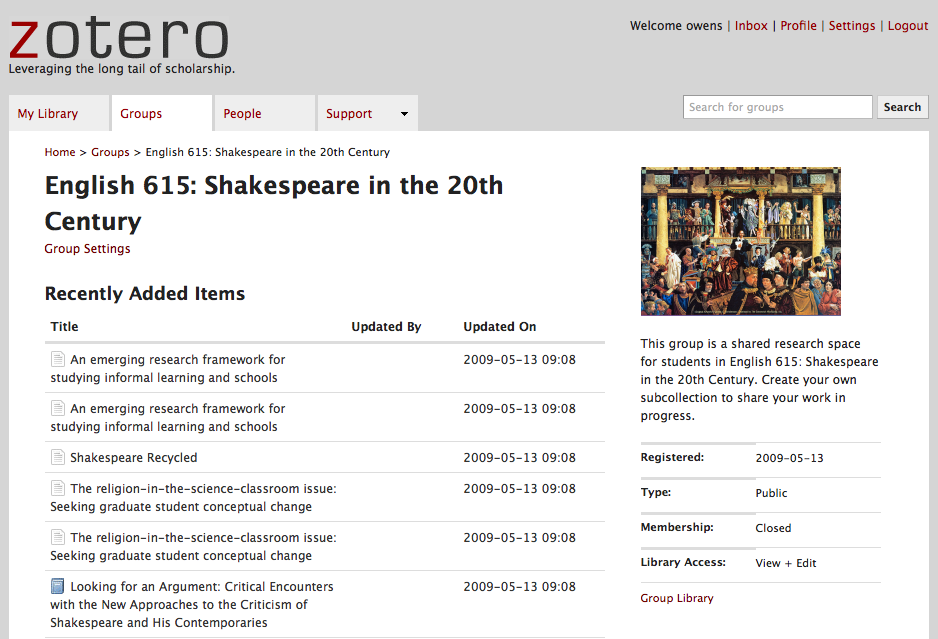Click document icon of second religion-in-the-science-classroom item
Image resolution: width=938 pixels, height=639 pixels.
[x=58, y=538]
